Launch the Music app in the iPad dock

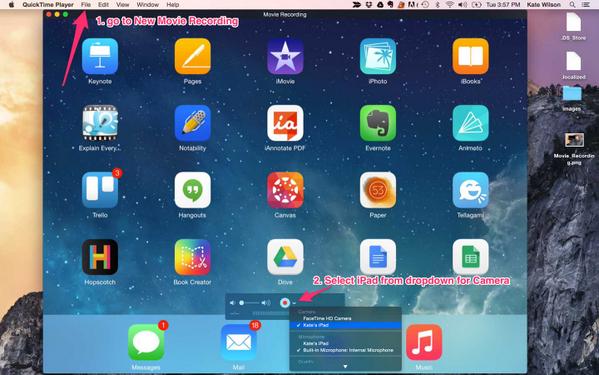[424, 342]
